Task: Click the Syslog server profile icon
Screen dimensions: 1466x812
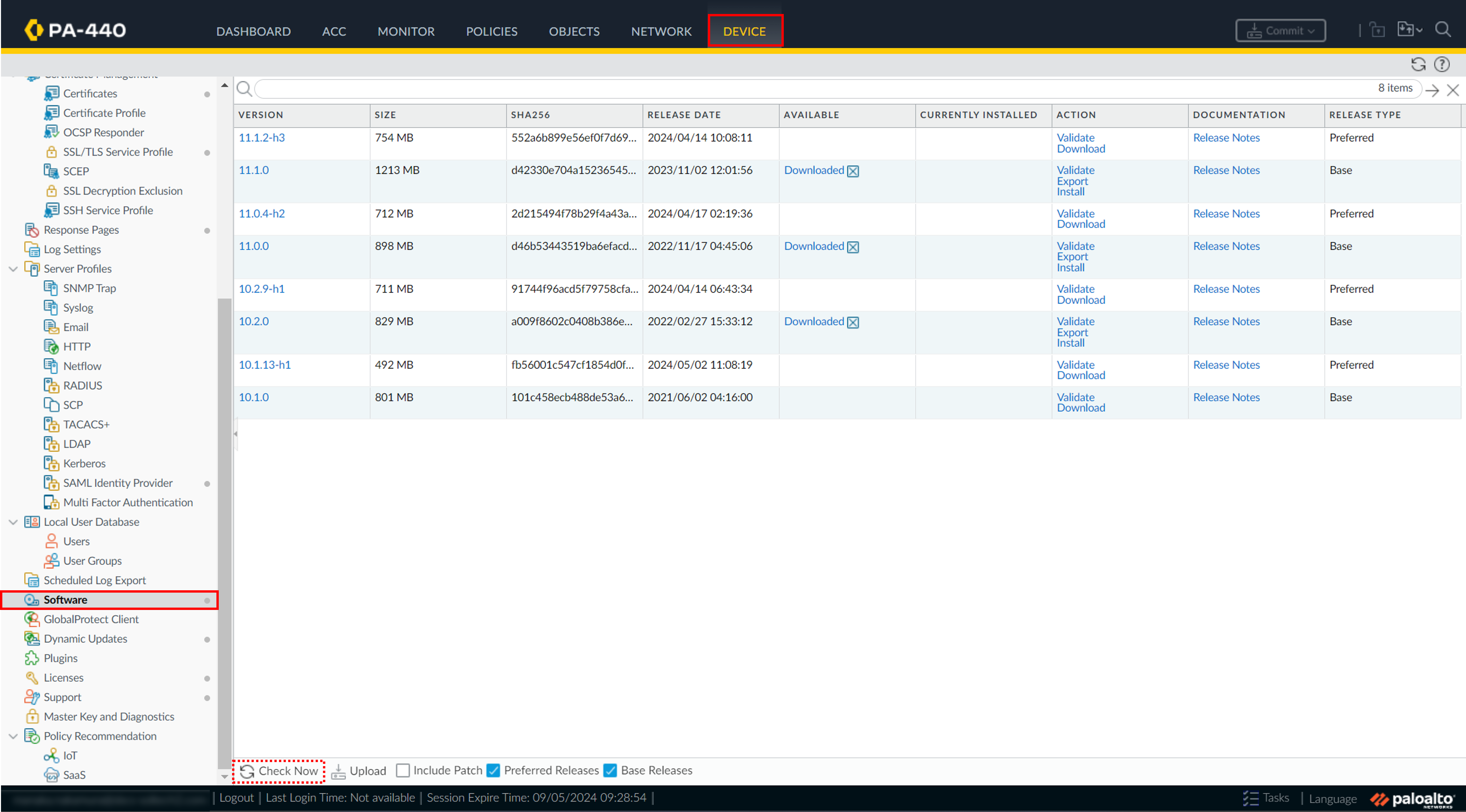Action: (51, 308)
